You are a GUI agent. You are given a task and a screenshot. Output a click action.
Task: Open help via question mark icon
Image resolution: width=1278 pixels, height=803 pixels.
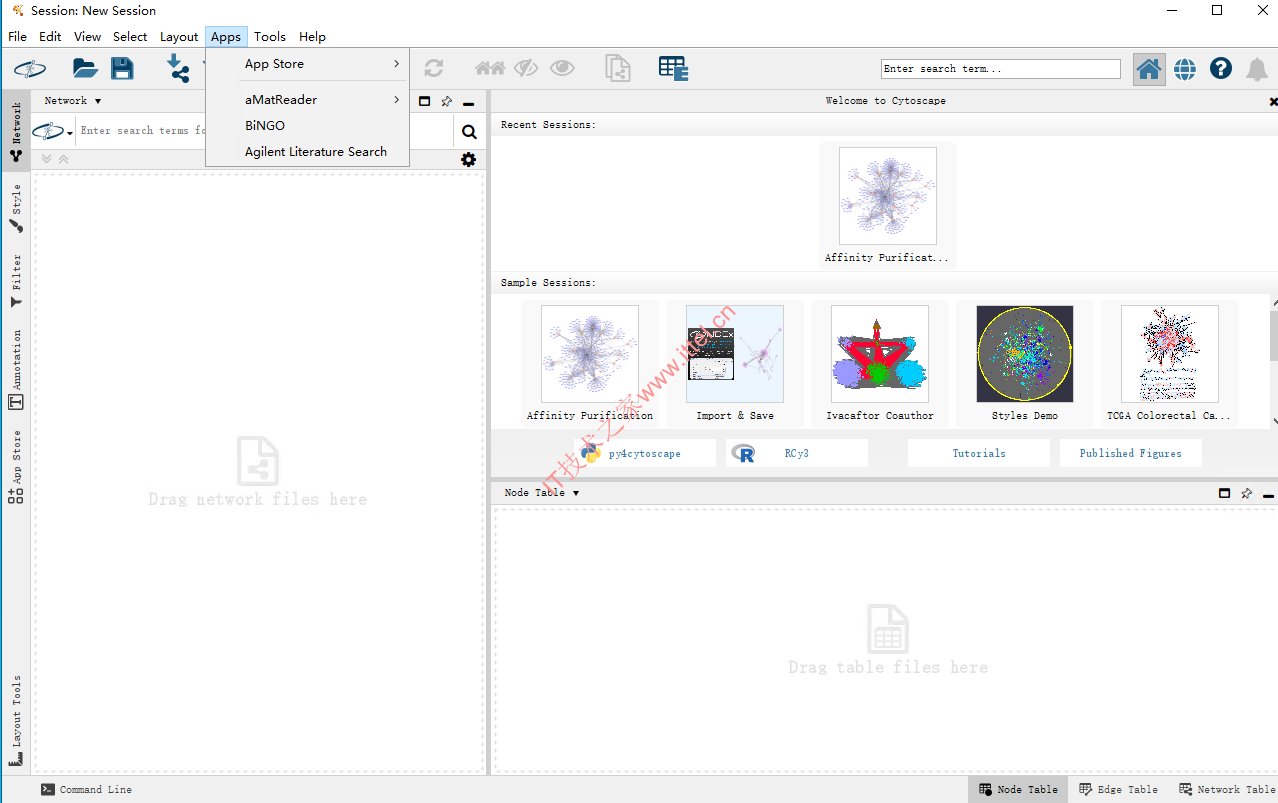pyautogui.click(x=1221, y=68)
